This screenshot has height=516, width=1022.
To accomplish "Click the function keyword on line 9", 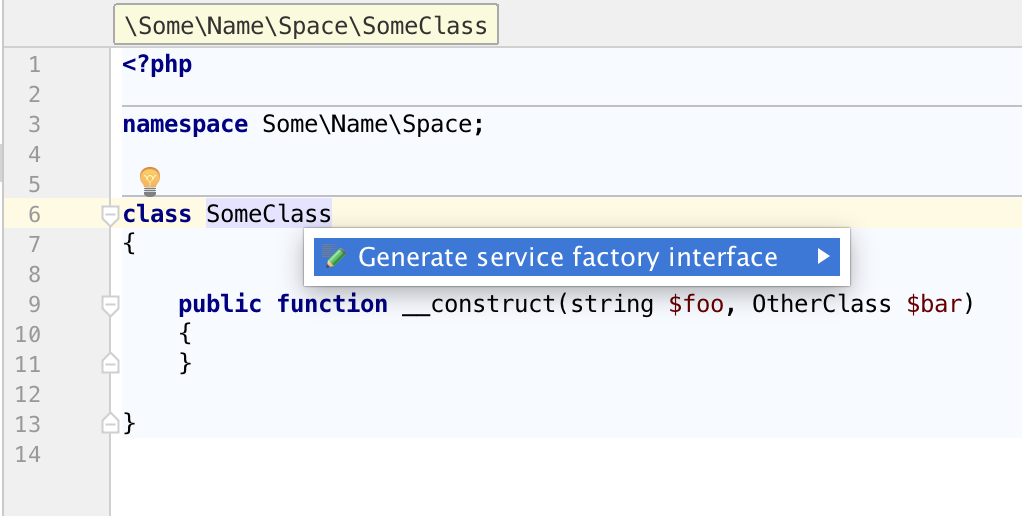I will (332, 304).
